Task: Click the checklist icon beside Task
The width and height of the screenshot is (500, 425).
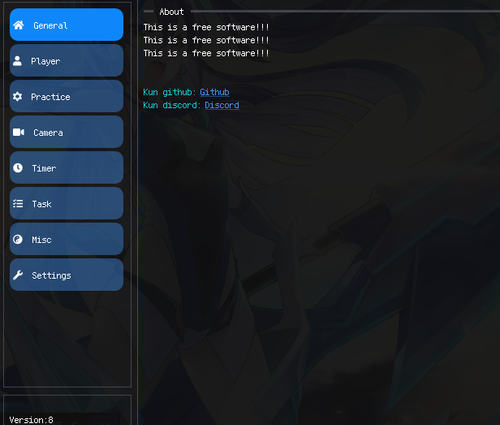Action: (18, 203)
